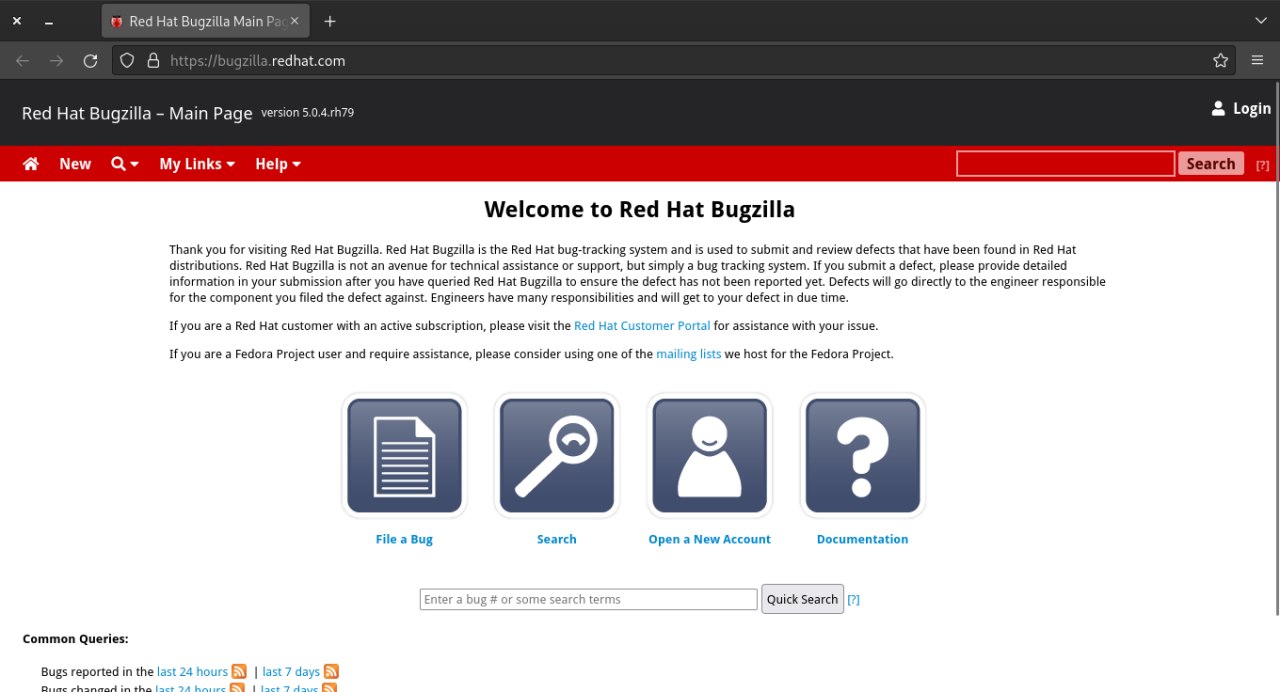Open the magnifier search dropdown in red bar

tap(125, 164)
